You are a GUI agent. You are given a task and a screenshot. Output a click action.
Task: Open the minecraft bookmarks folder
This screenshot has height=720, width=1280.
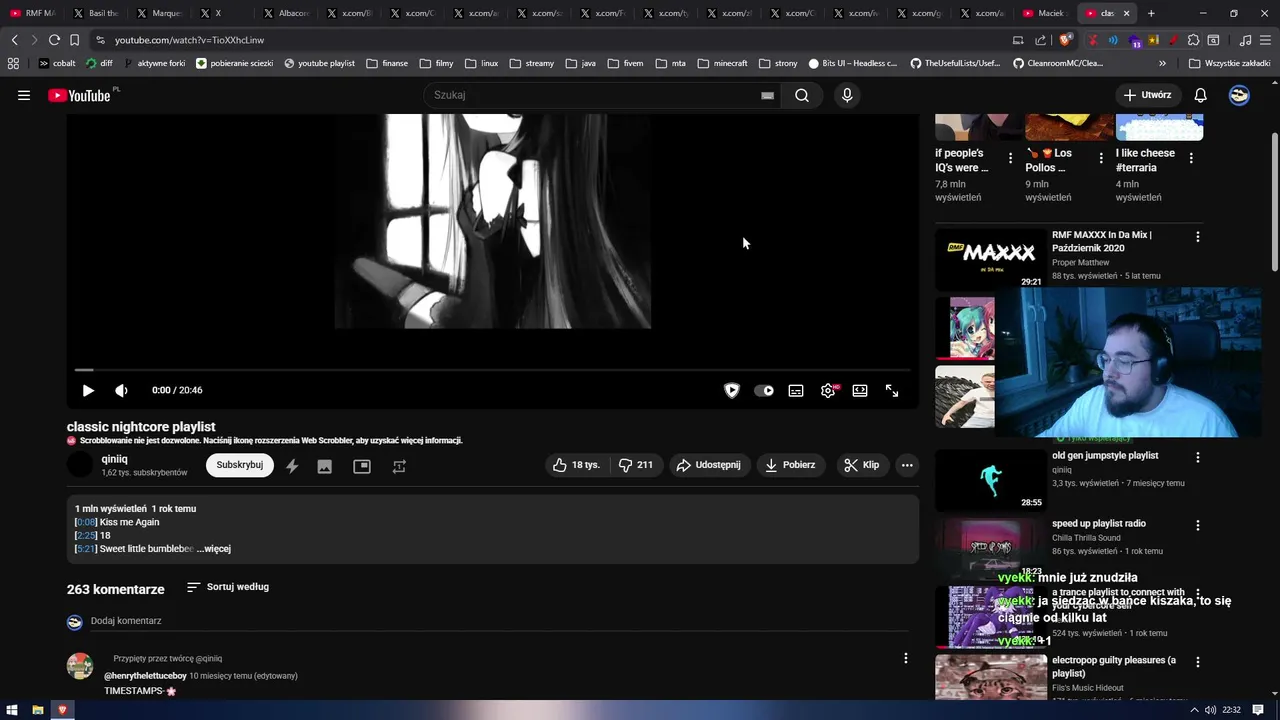[722, 63]
